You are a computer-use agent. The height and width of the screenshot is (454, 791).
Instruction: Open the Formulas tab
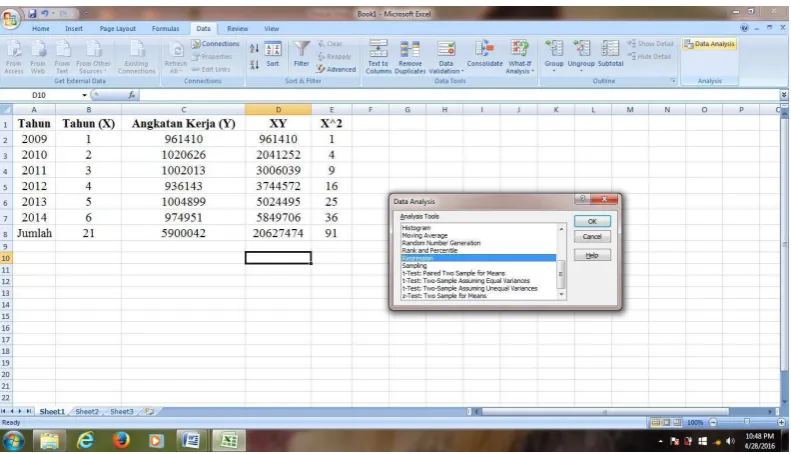coord(165,29)
